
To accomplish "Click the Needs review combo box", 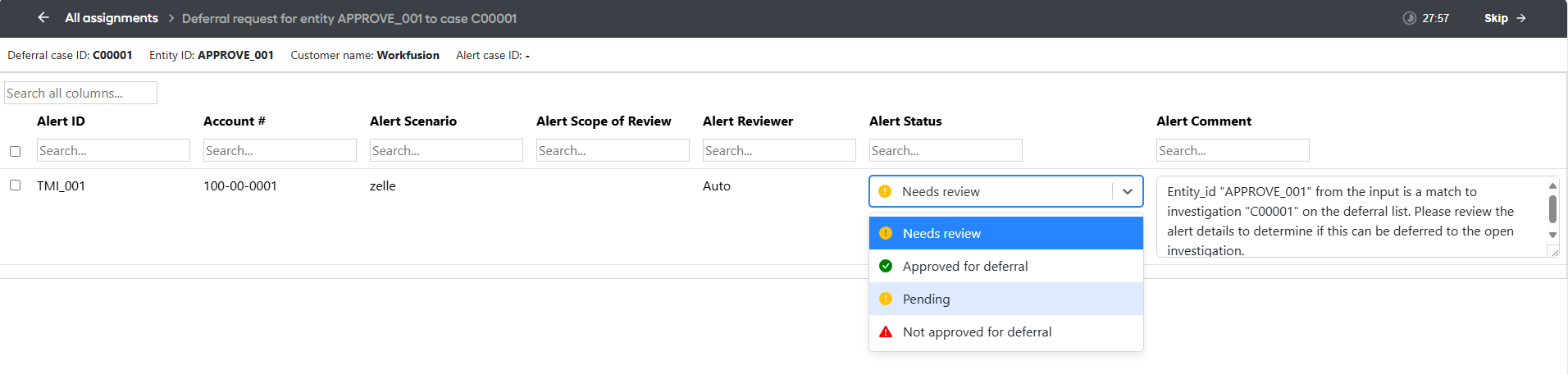I will 1005,191.
